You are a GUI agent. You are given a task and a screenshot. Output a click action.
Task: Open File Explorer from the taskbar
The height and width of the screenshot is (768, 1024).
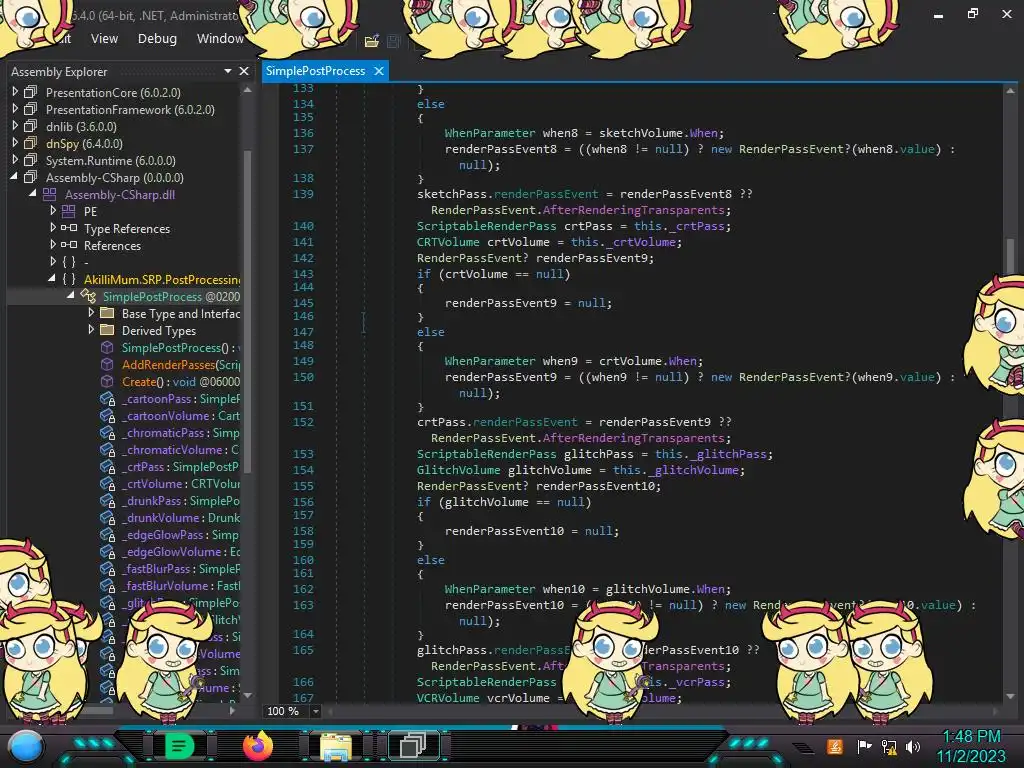tap(336, 747)
